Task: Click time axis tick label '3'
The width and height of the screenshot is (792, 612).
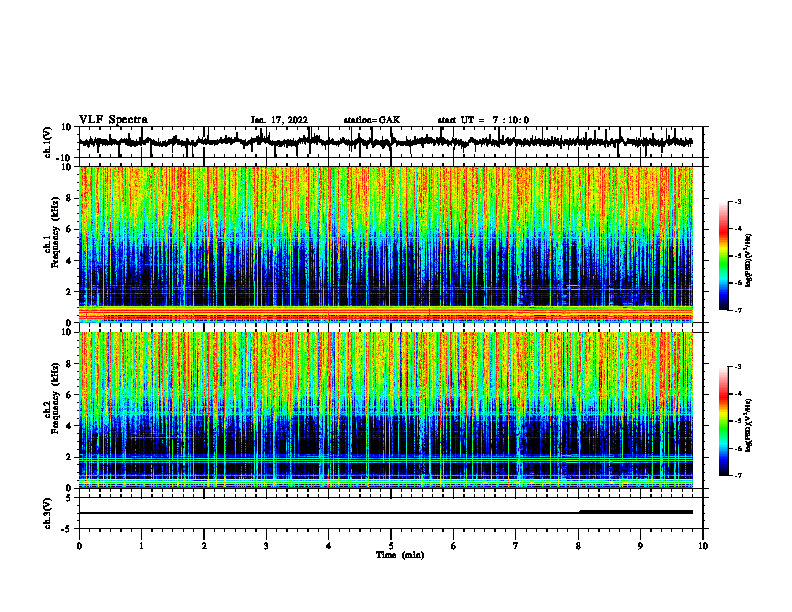Action: pos(266,546)
